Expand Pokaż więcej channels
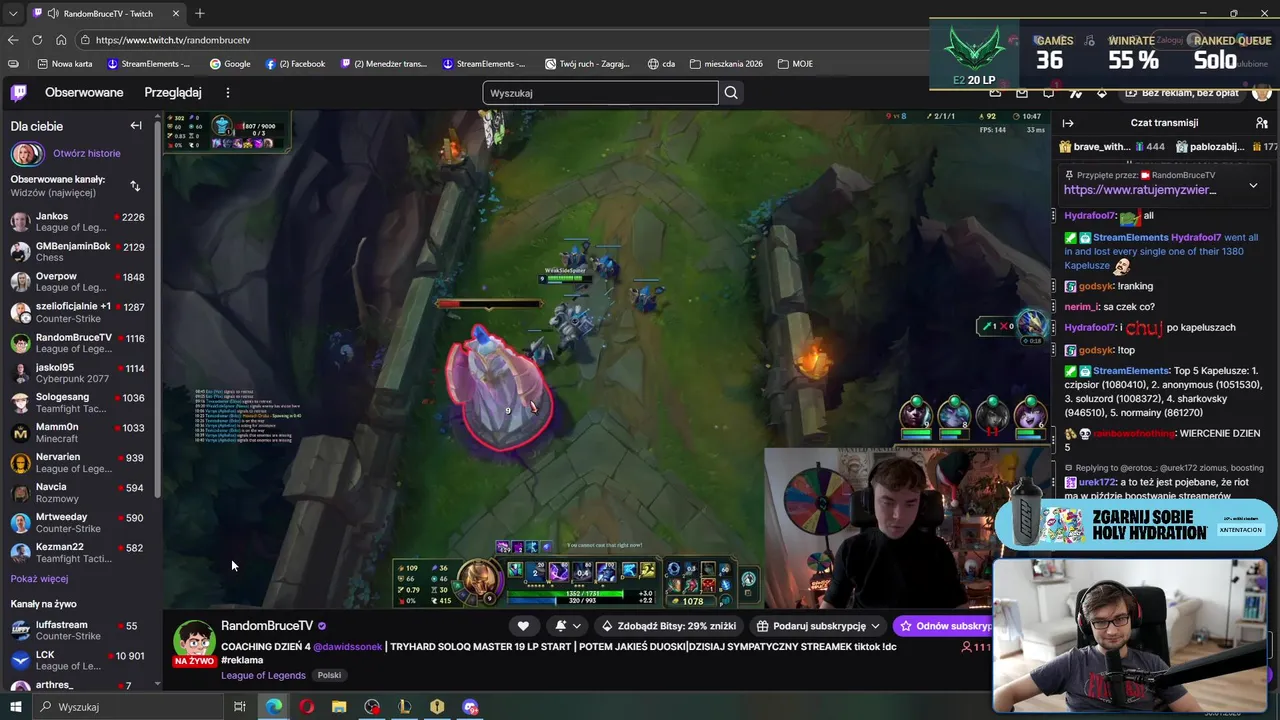This screenshot has width=1280, height=720. pyautogui.click(x=40, y=579)
